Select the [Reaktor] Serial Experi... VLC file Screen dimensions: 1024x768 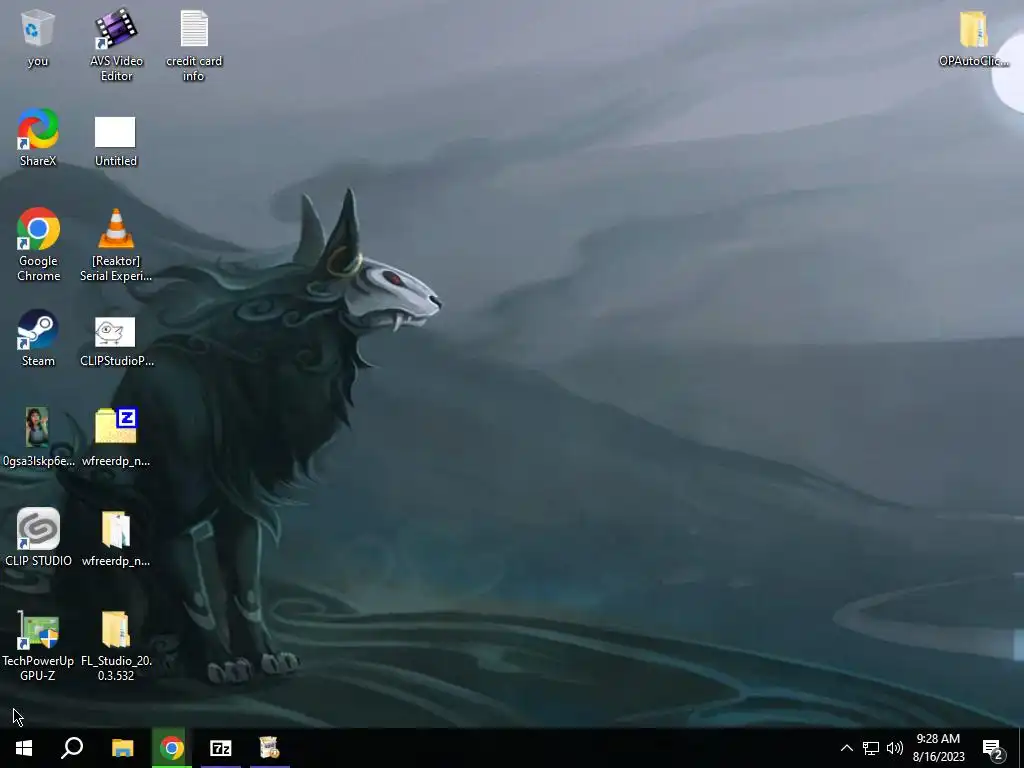click(x=116, y=245)
